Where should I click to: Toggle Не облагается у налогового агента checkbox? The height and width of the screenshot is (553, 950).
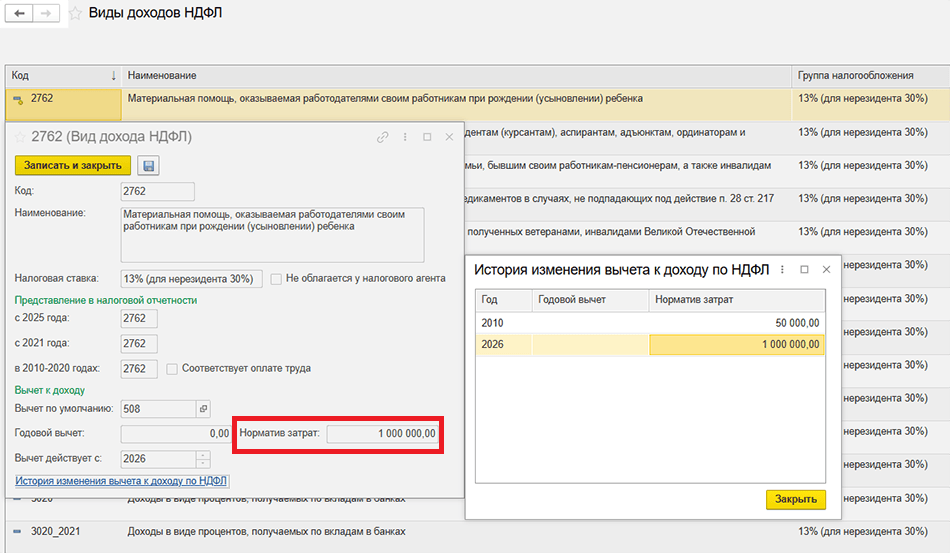click(276, 279)
